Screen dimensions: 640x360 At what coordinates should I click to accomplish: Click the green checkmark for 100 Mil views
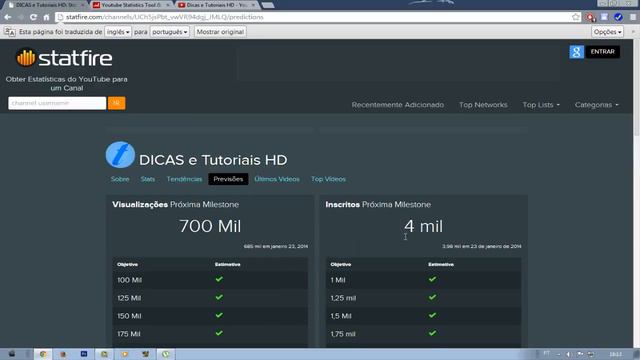[219, 279]
